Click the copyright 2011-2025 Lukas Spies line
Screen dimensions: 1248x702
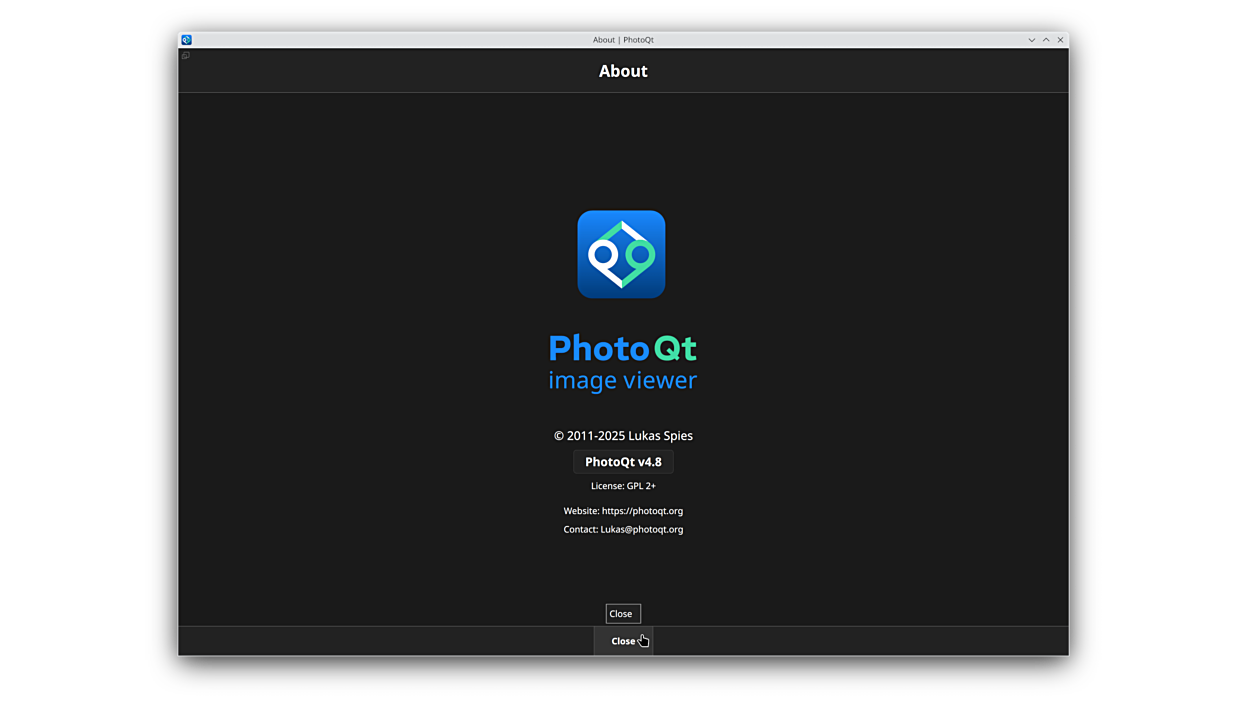coord(623,436)
